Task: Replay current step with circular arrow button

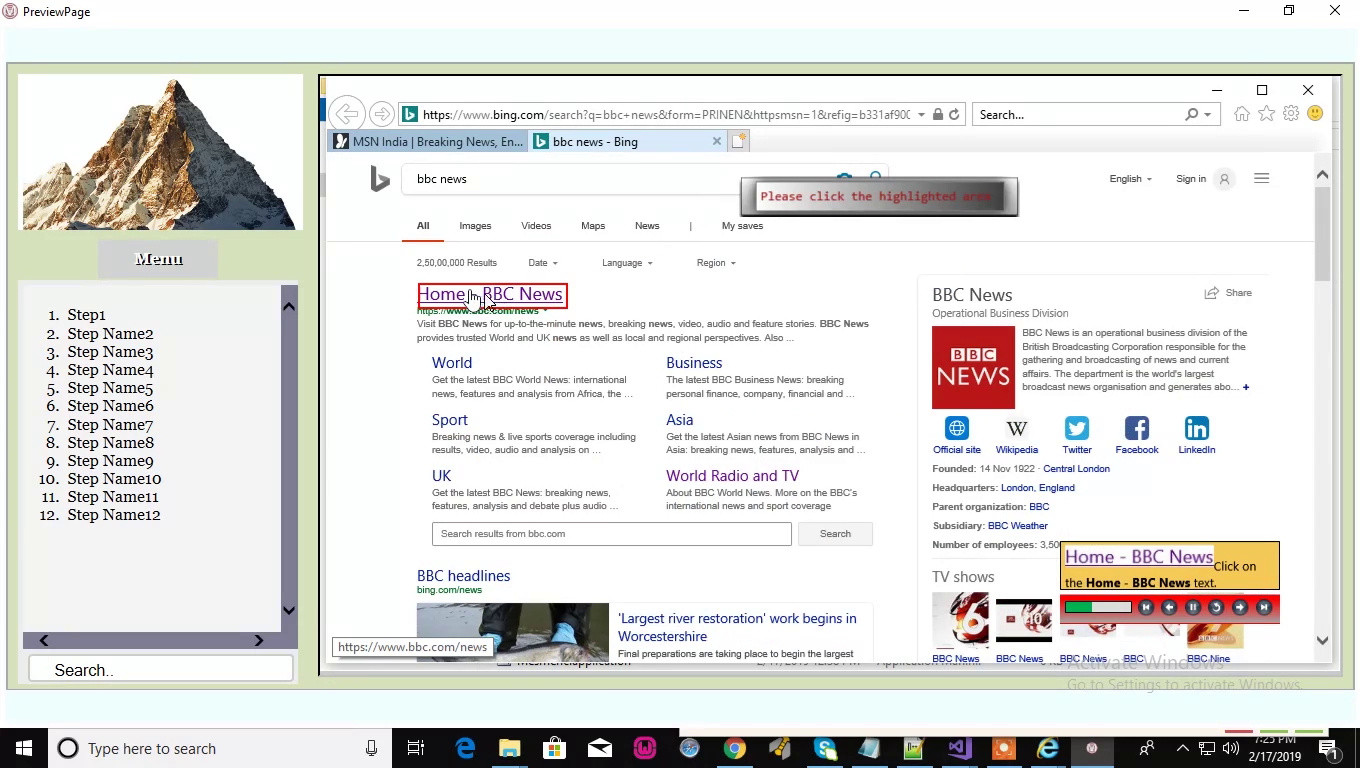Action: pos(1216,607)
